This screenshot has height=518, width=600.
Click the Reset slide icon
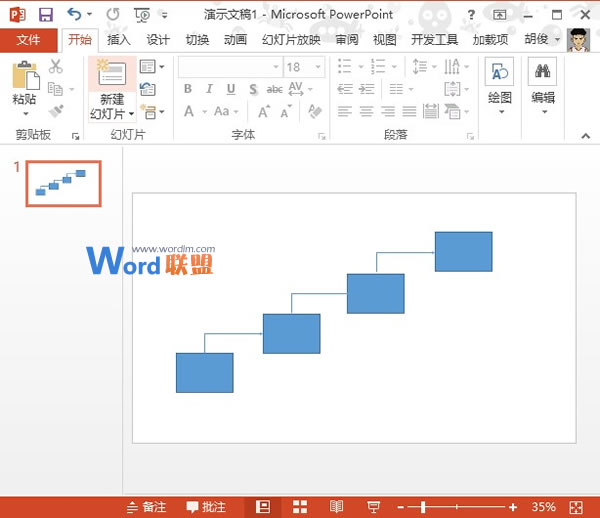pos(148,89)
